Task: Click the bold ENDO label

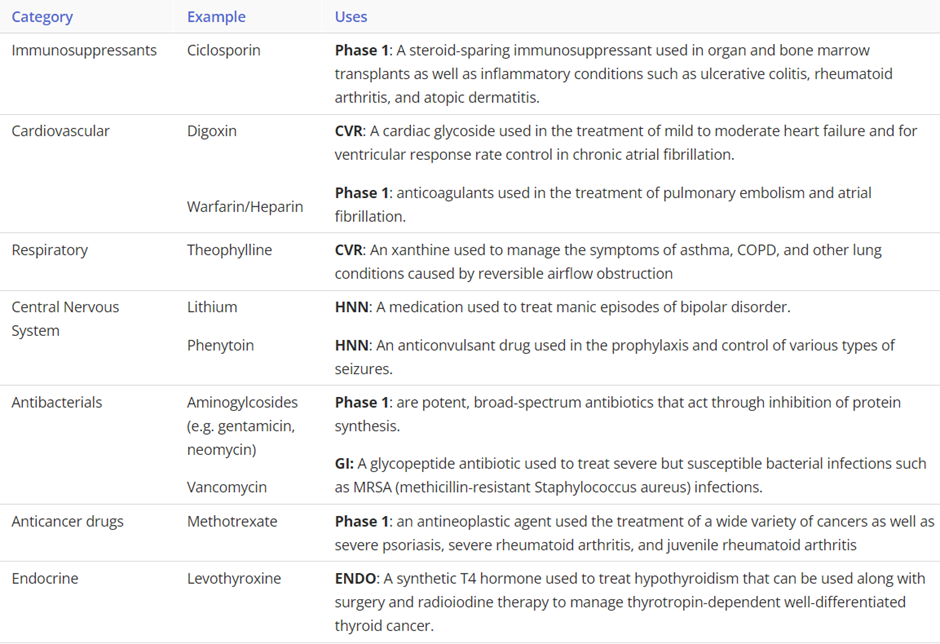Action: (355, 578)
